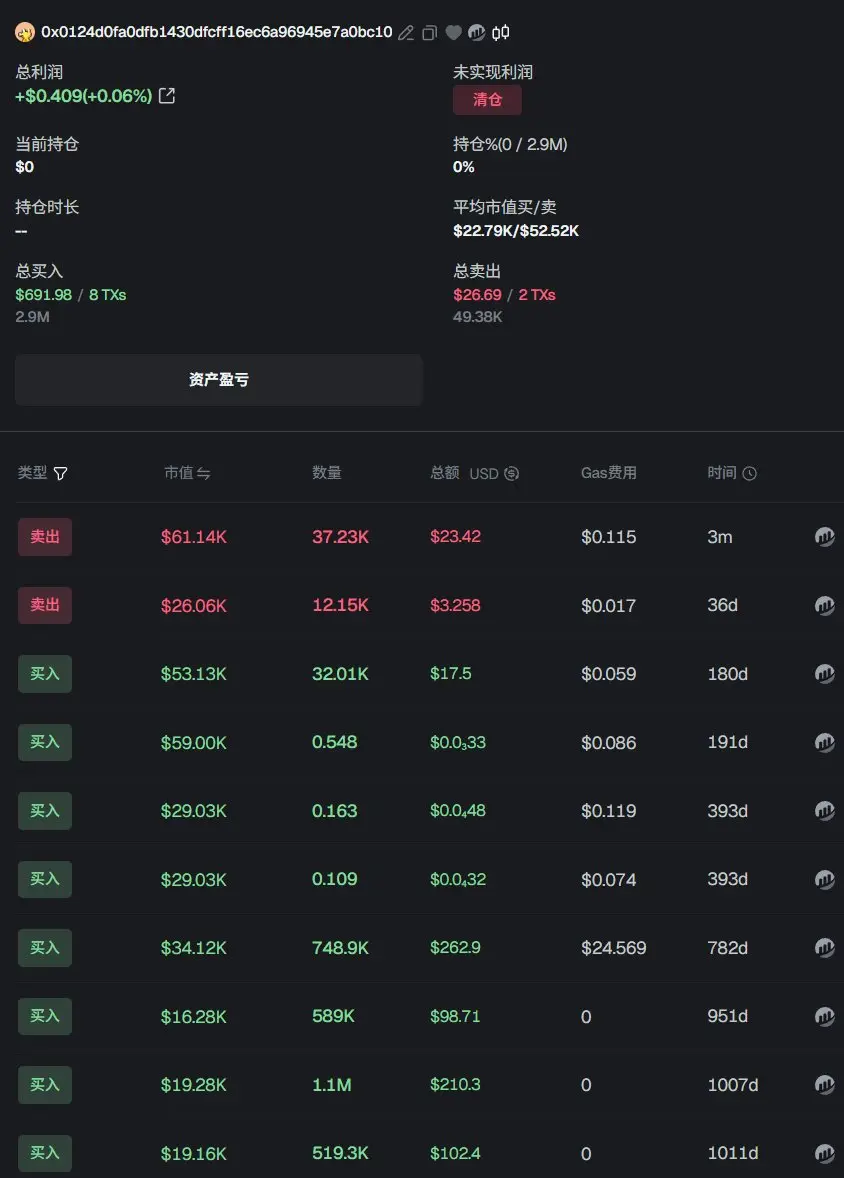The image size is (844, 1178).
Task: Open the candlestick chart icon in the header
Action: pos(501,32)
